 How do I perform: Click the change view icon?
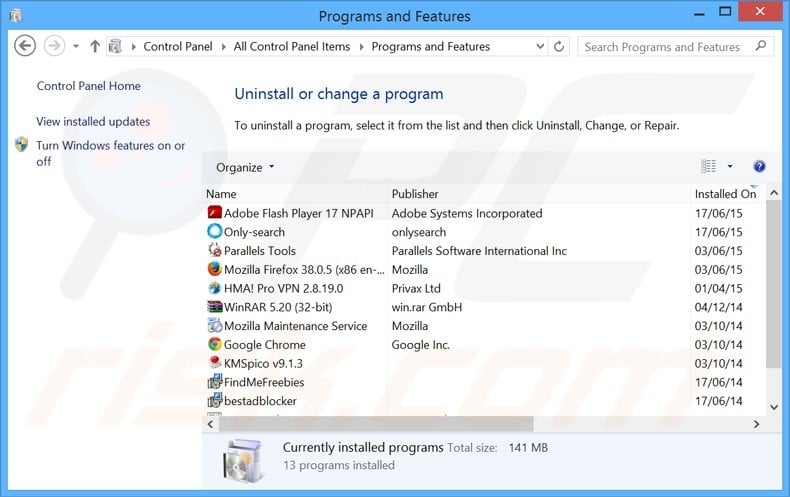708,166
